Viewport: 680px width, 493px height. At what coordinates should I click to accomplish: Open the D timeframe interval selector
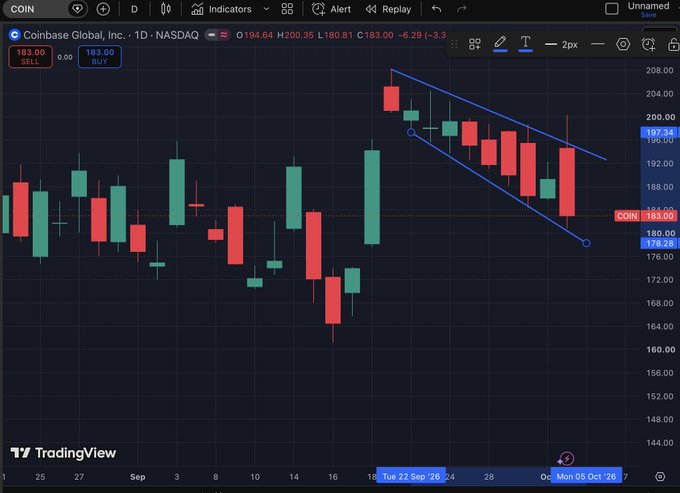[x=134, y=9]
